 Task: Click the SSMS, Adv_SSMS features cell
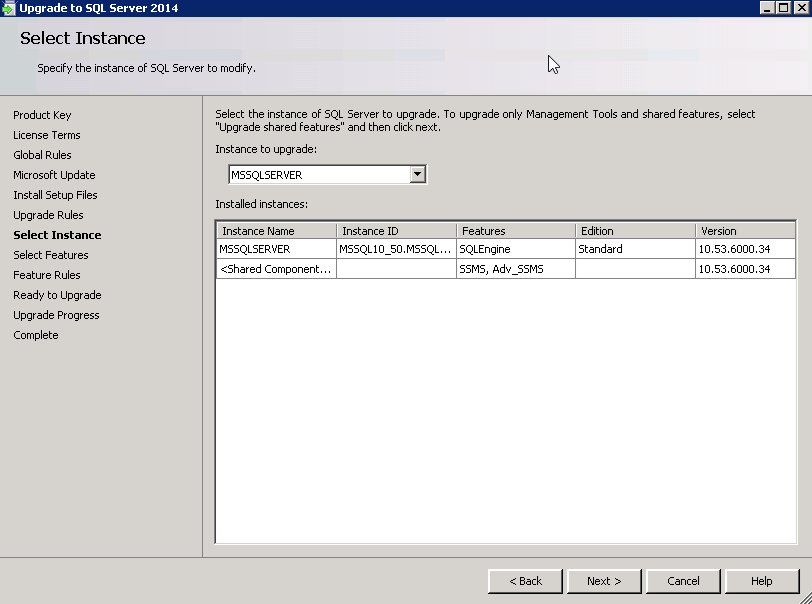point(516,269)
